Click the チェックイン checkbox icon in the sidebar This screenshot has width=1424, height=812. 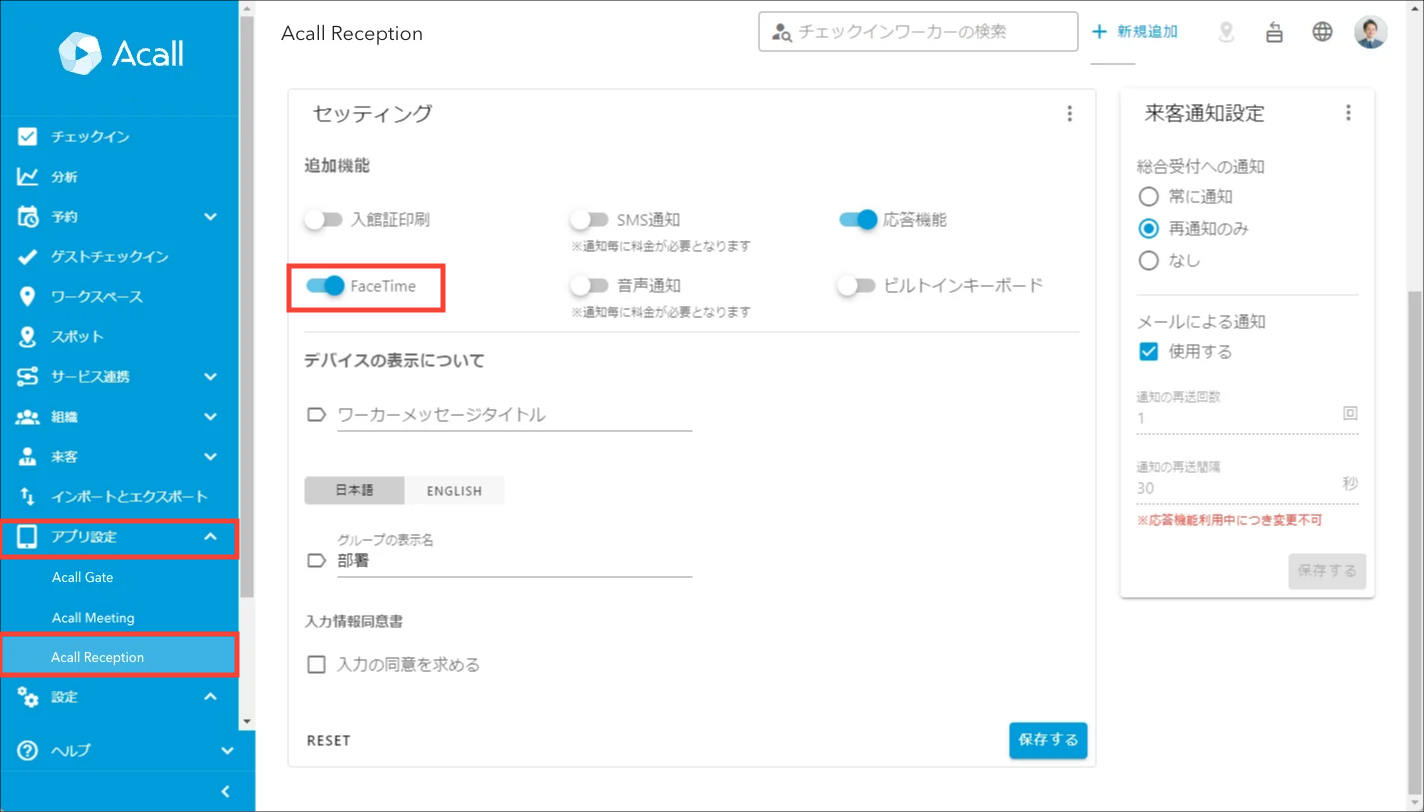click(x=28, y=137)
